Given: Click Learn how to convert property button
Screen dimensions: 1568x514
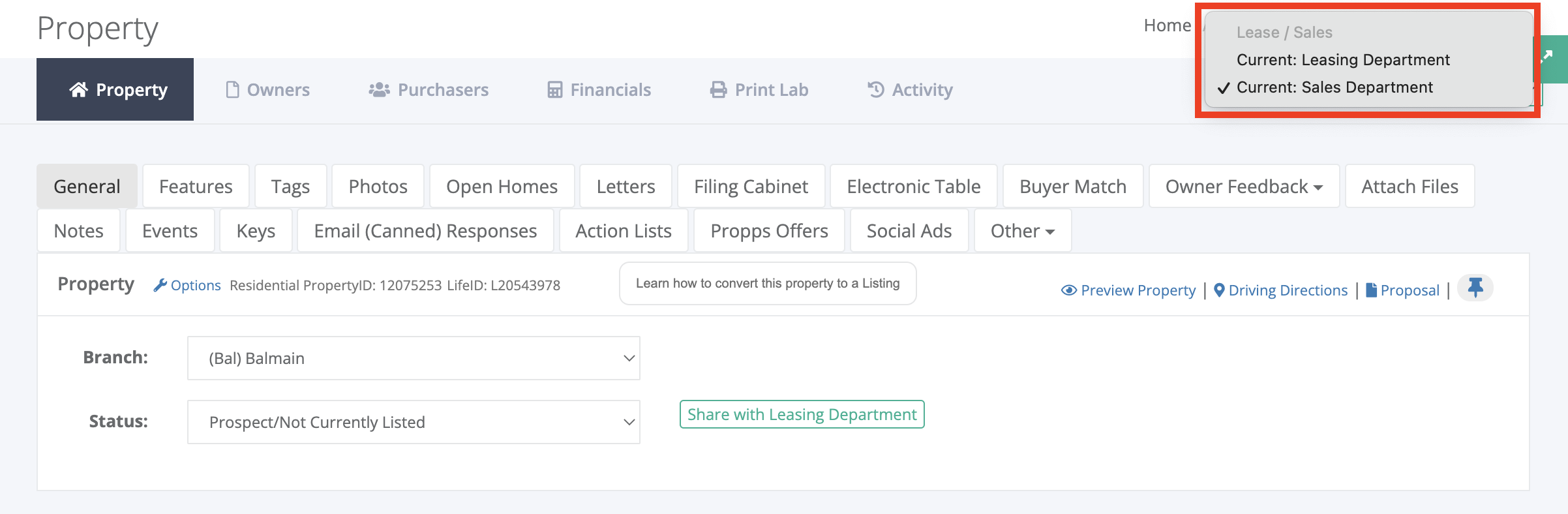Looking at the screenshot, I should point(768,283).
